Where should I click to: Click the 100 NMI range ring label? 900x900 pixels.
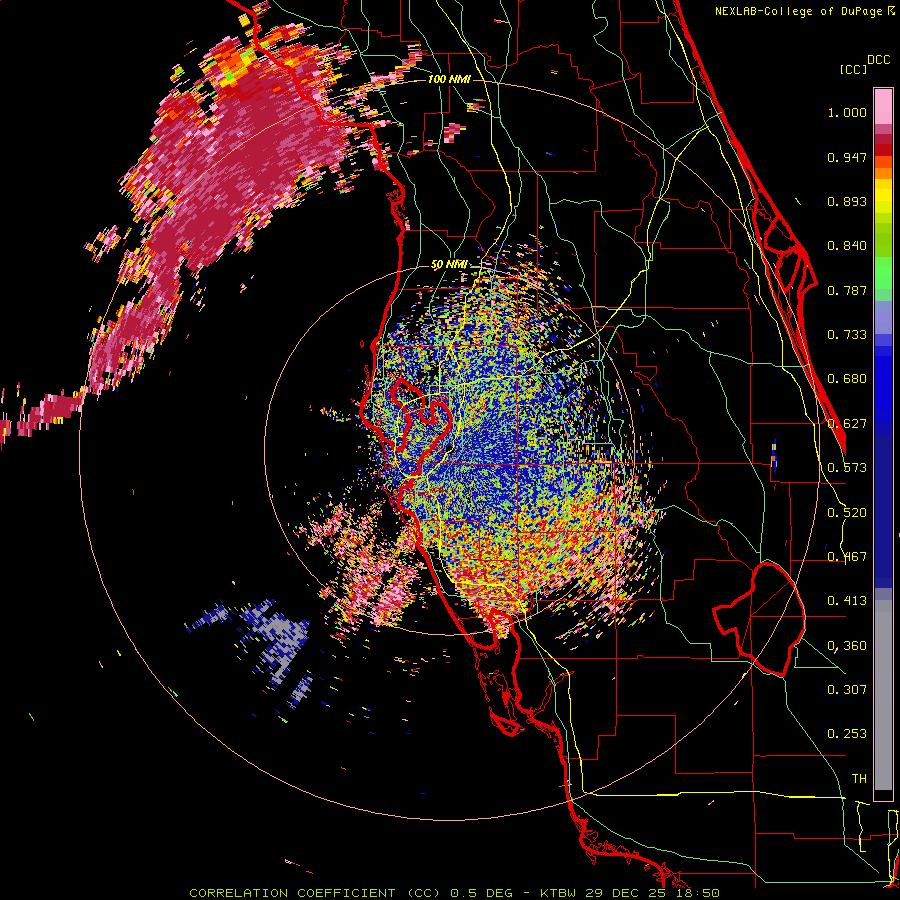[x=448, y=79]
